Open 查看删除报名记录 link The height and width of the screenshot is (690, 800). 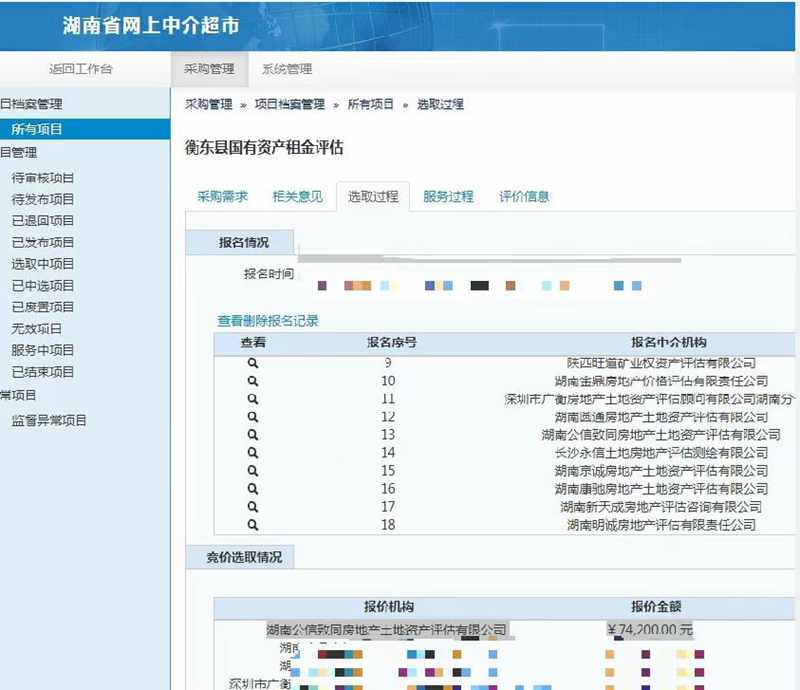coord(268,321)
